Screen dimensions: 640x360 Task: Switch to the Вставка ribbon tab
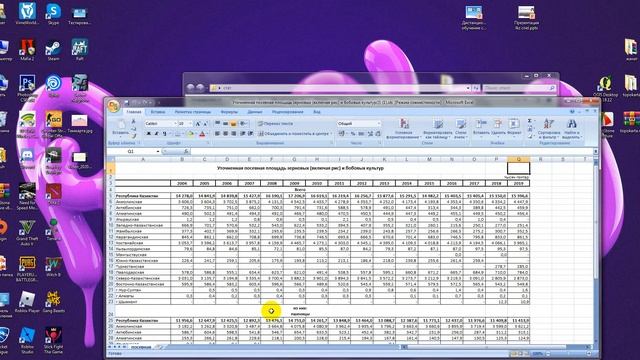pyautogui.click(x=158, y=112)
